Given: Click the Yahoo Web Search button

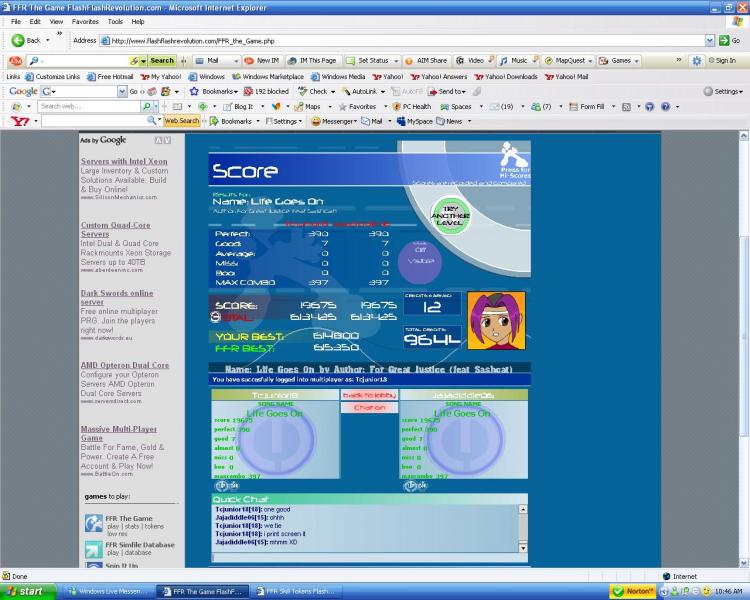Looking at the screenshot, I should tap(181, 121).
